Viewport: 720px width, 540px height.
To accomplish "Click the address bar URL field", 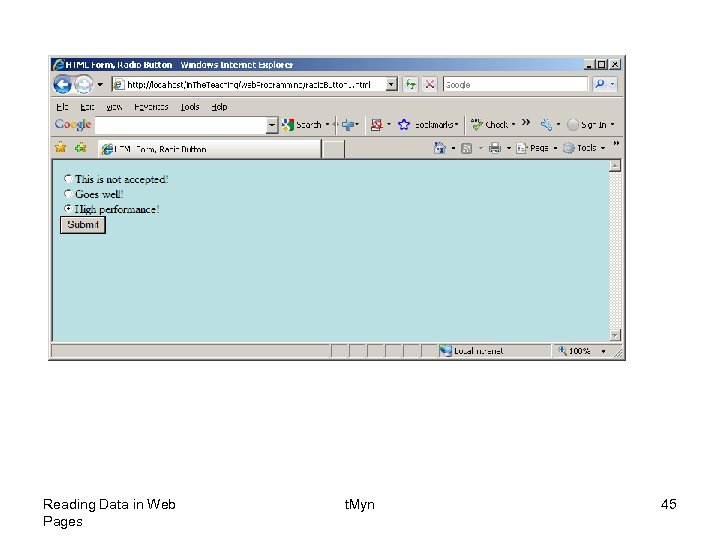I will pos(248,84).
